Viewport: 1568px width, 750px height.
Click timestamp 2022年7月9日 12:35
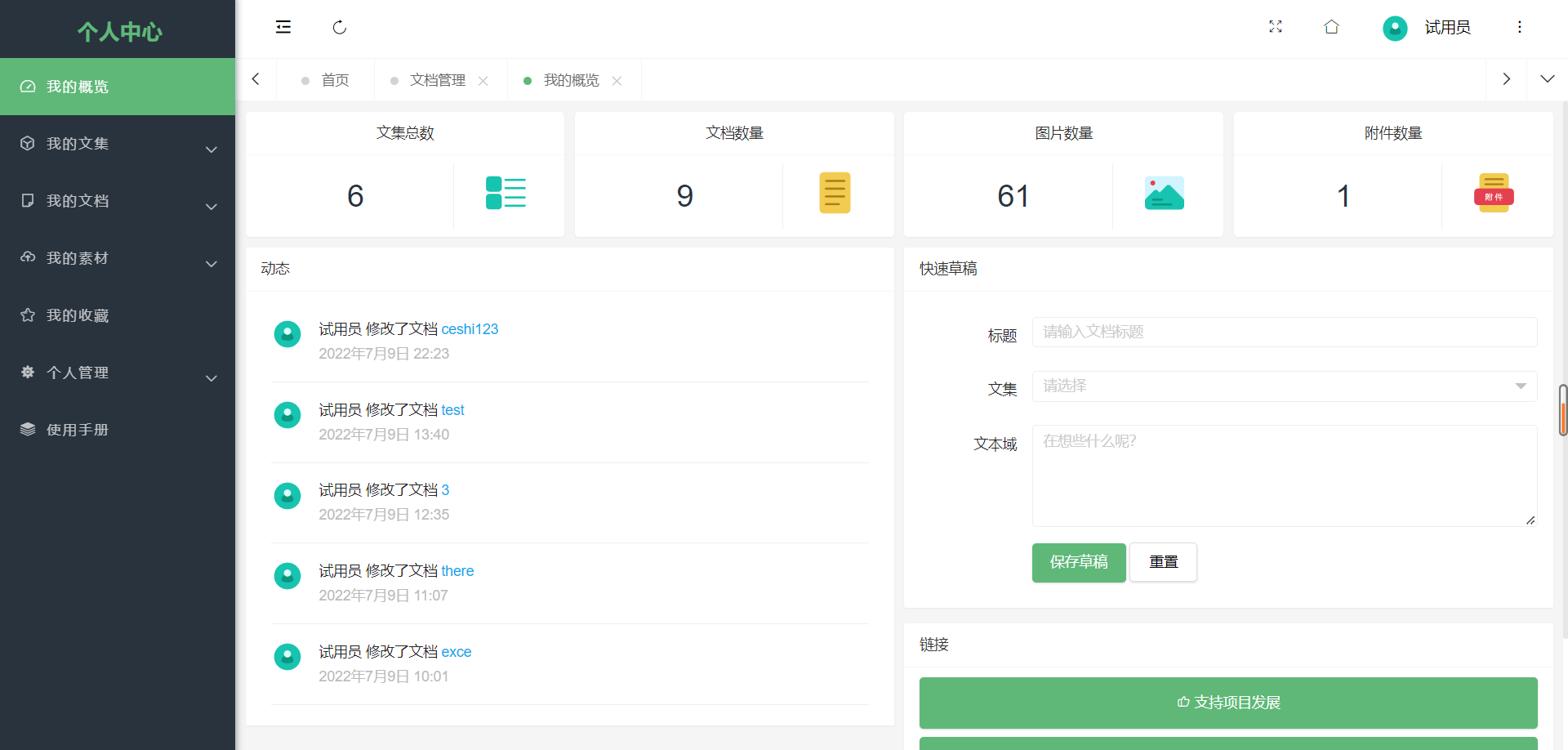point(384,515)
